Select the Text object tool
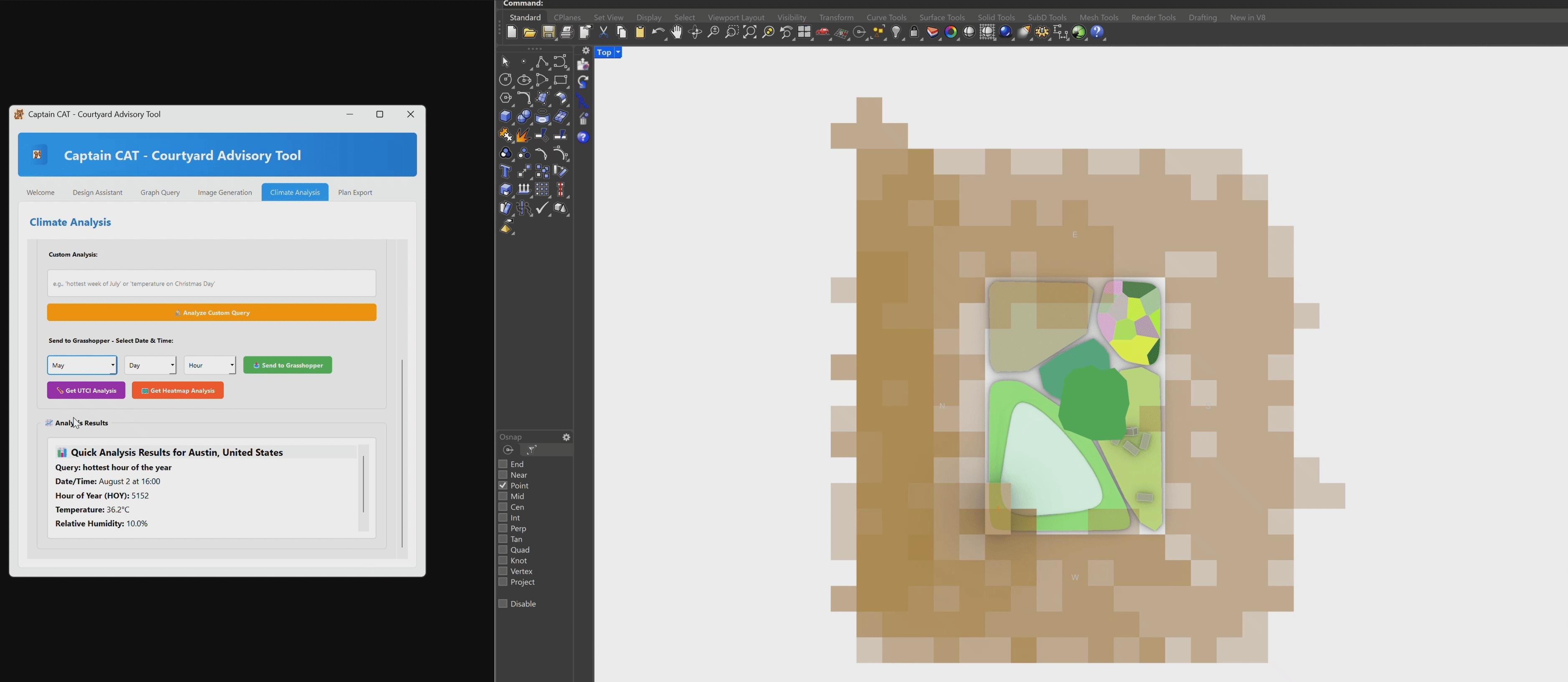The width and height of the screenshot is (1568, 682). tap(505, 172)
